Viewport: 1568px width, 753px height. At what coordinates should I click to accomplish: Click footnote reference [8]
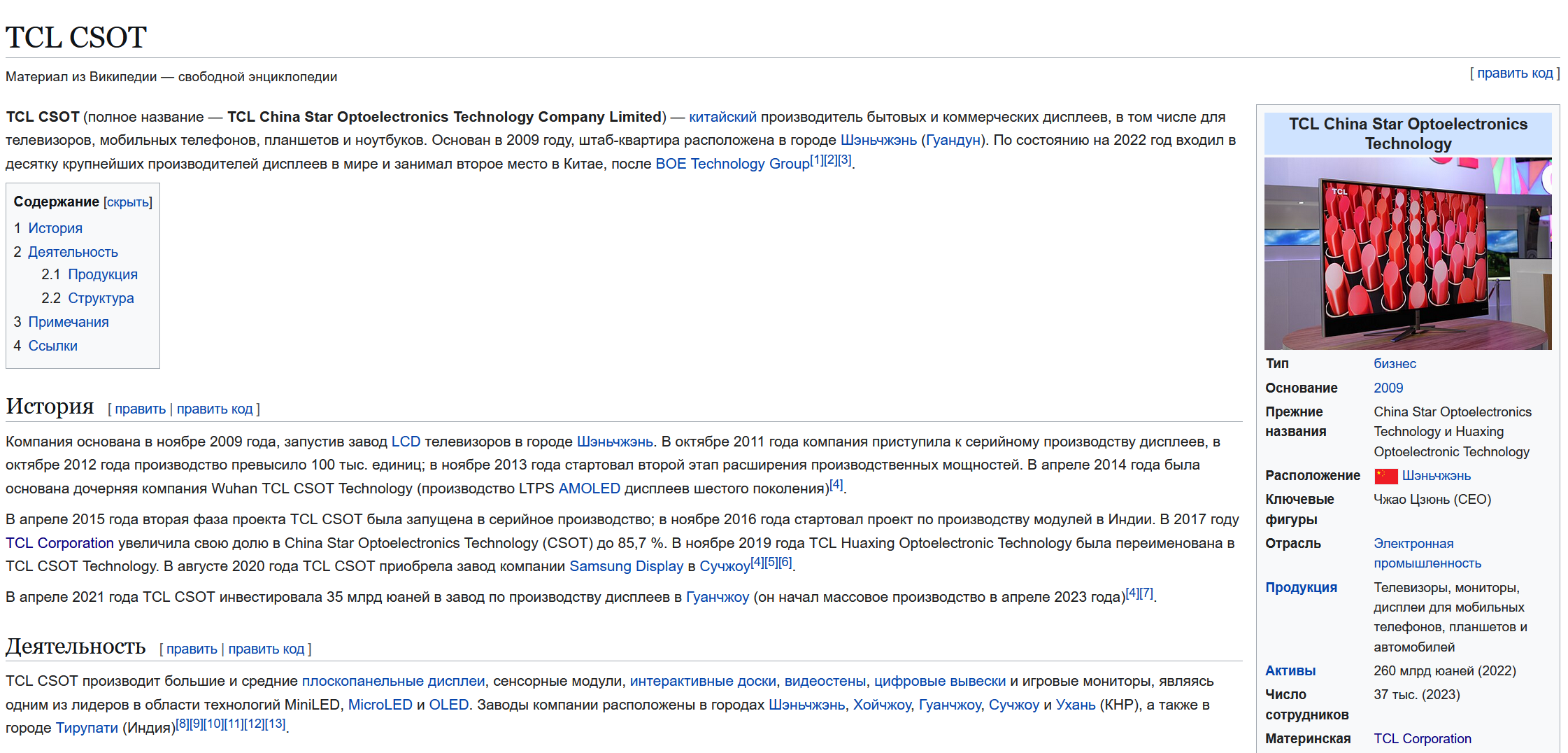coord(182,724)
